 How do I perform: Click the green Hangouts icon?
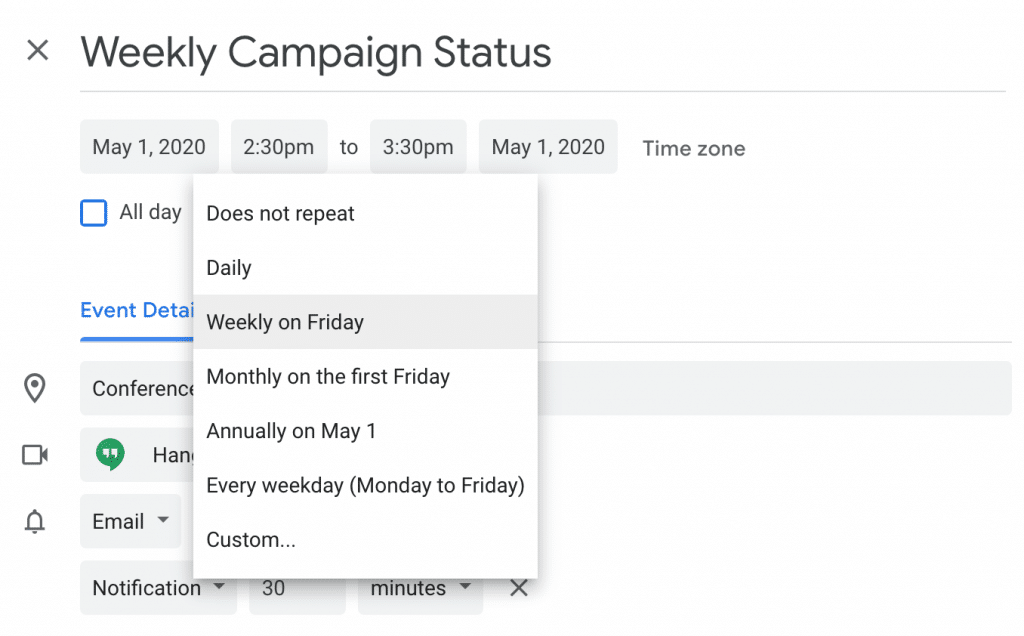tap(110, 455)
